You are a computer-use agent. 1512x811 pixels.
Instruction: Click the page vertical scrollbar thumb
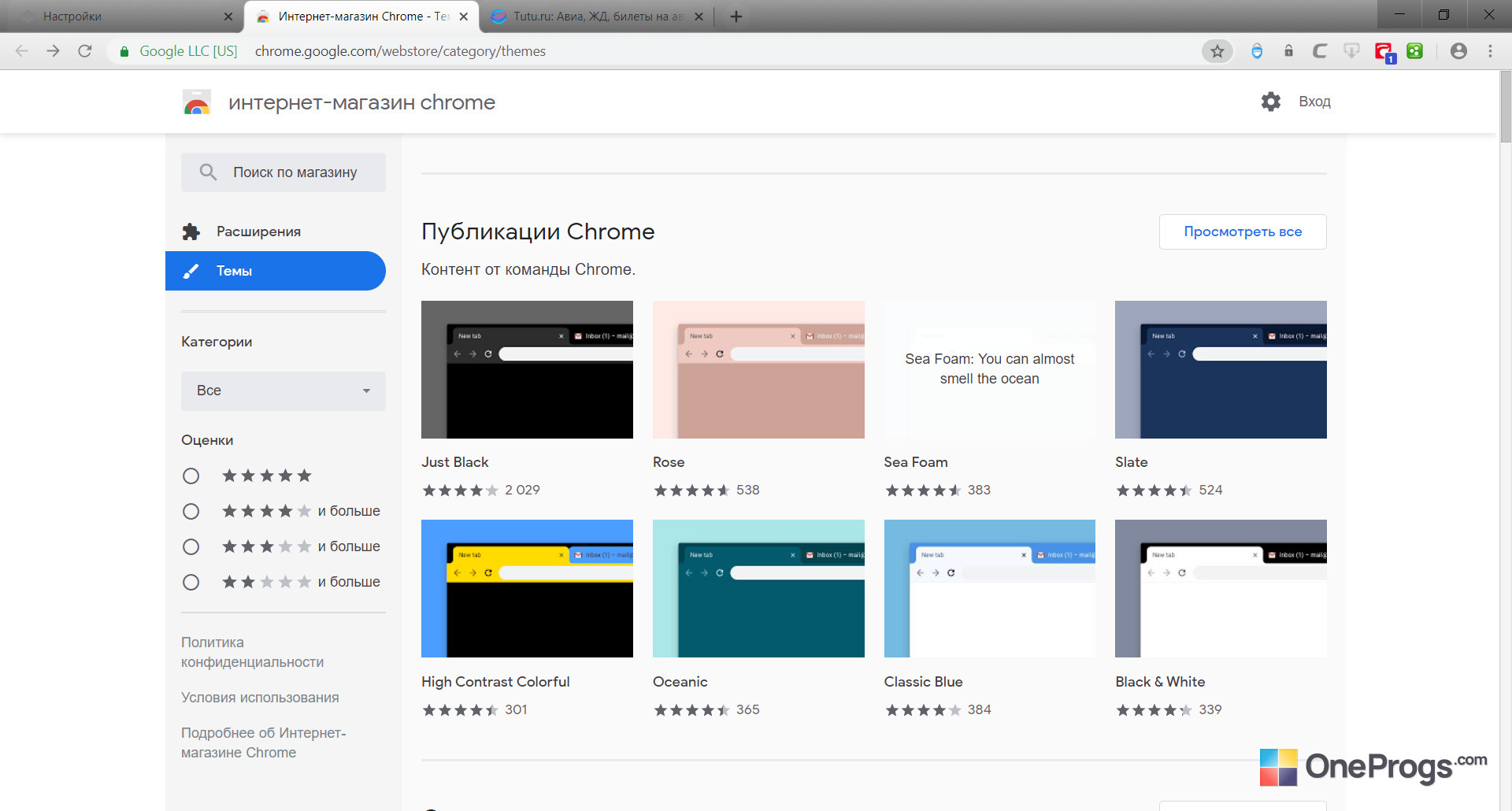click(1506, 106)
